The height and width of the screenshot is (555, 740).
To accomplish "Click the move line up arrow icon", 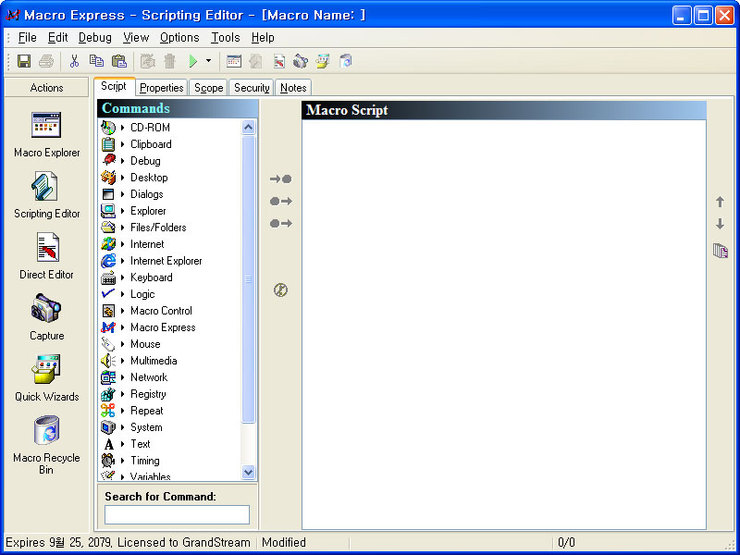I will pyautogui.click(x=720, y=202).
